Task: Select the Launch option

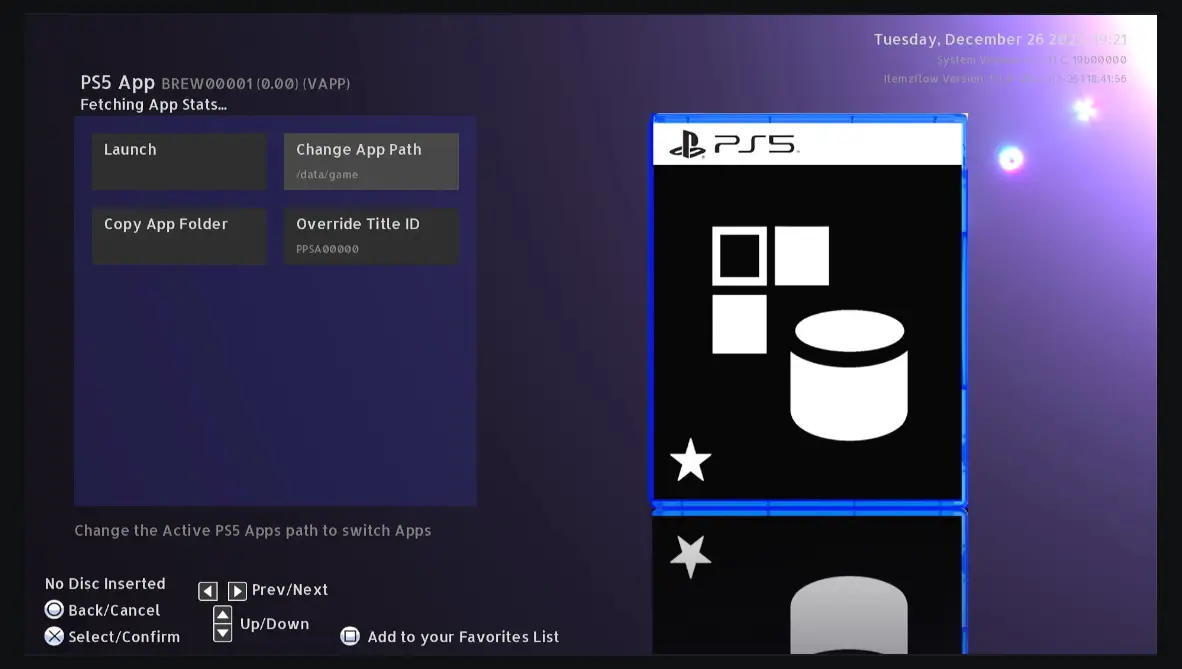Action: tap(179, 161)
